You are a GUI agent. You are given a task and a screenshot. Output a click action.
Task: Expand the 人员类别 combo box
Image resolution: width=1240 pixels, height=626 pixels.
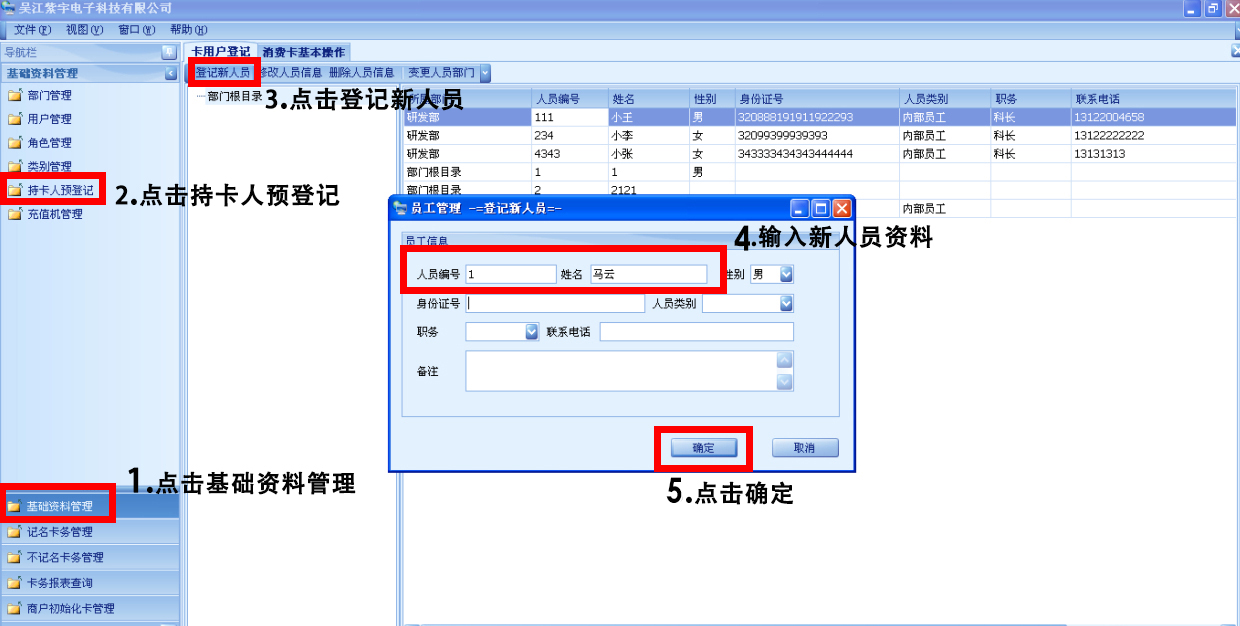pos(786,304)
